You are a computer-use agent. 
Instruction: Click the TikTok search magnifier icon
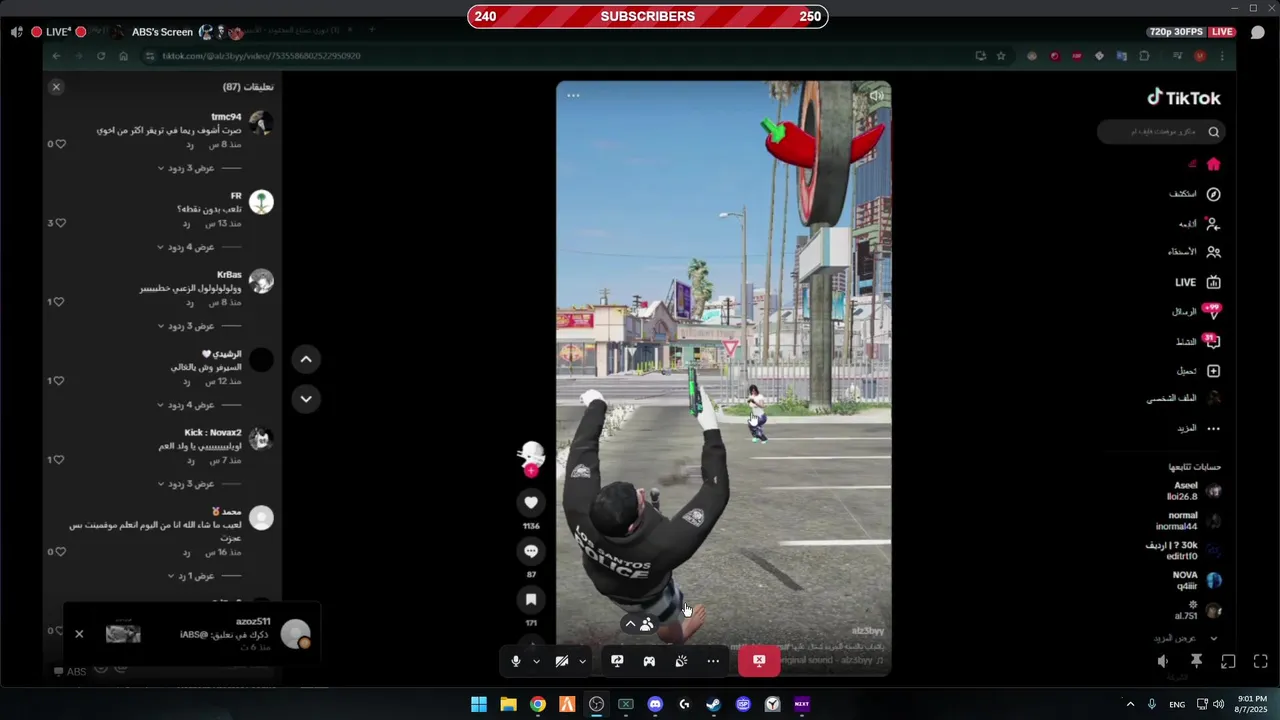tap(1214, 131)
